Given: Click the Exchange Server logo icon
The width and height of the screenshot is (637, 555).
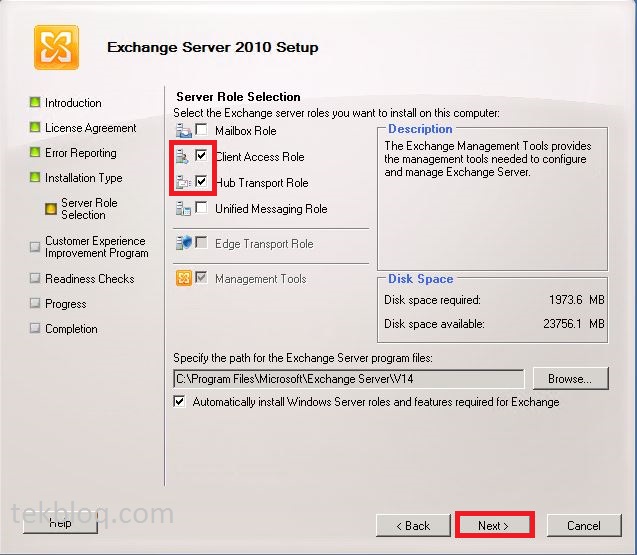Looking at the screenshot, I should (x=56, y=47).
